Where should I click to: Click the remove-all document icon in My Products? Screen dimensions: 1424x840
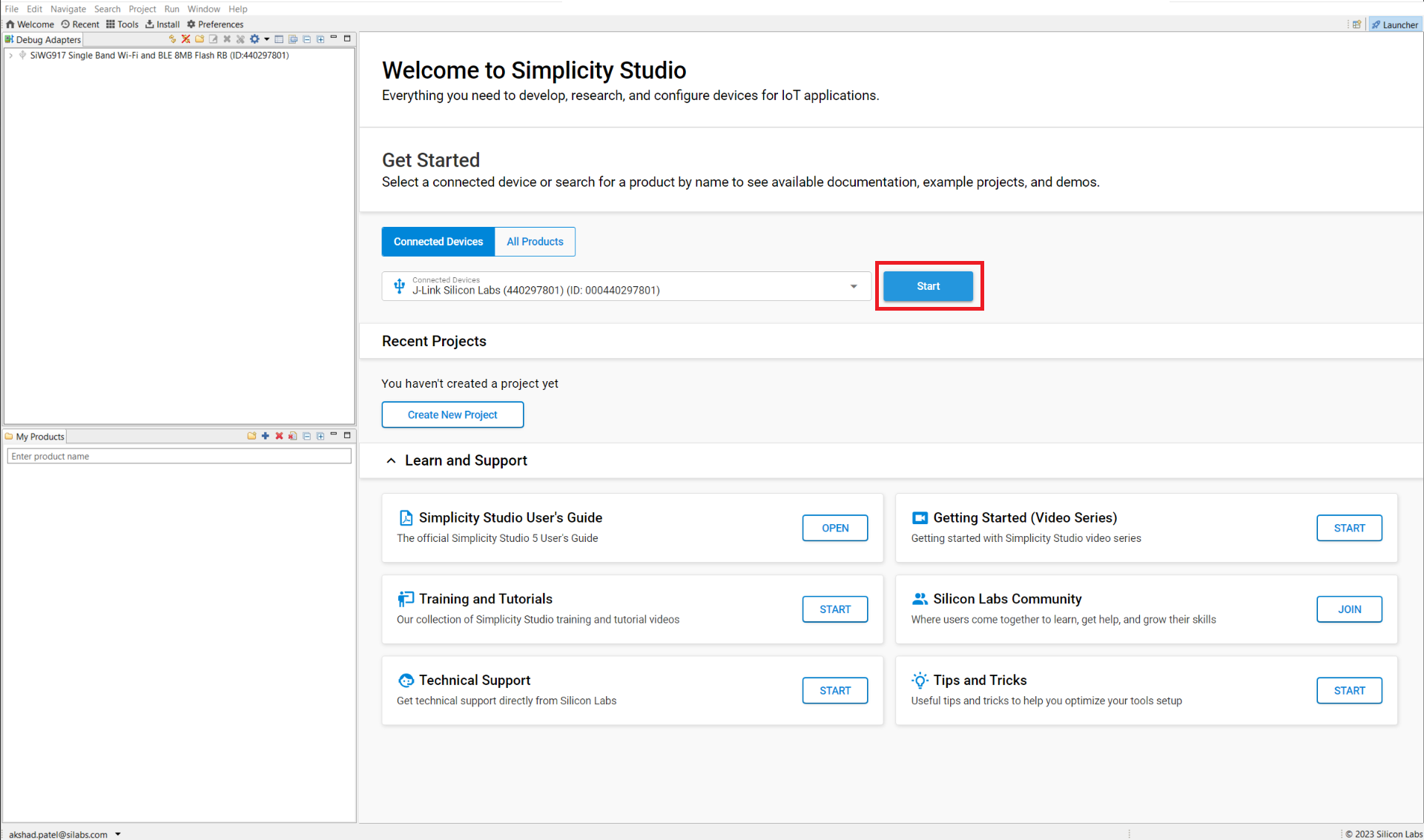[x=293, y=436]
